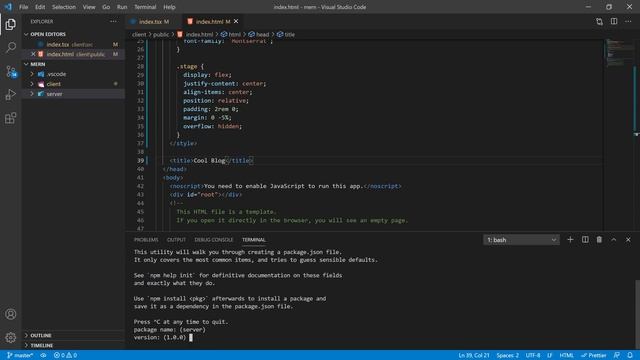Click the Explorer more actions ellipsis
This screenshot has width=640, height=360.
click(x=113, y=21)
